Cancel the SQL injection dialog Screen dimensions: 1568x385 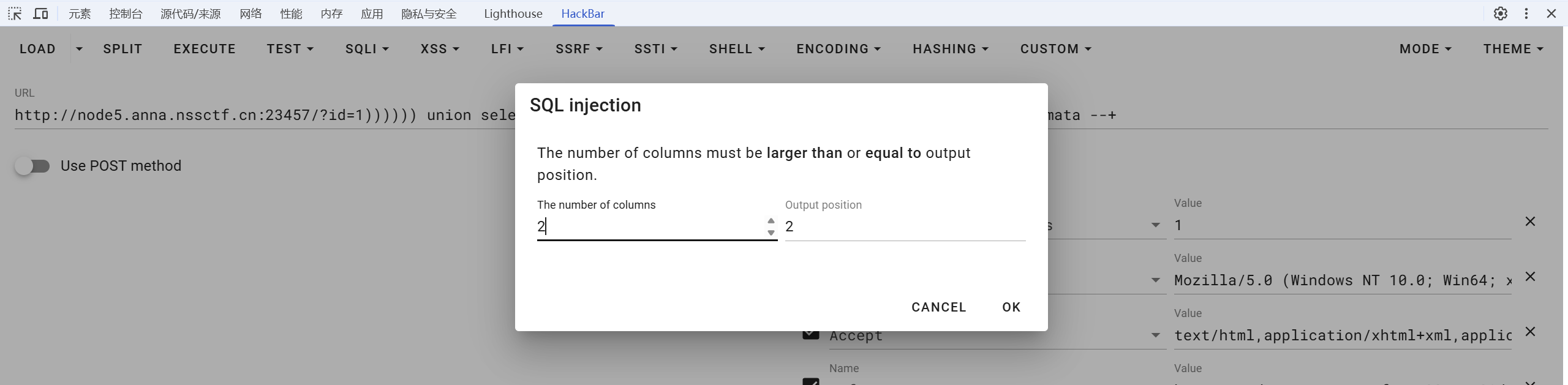(938, 307)
